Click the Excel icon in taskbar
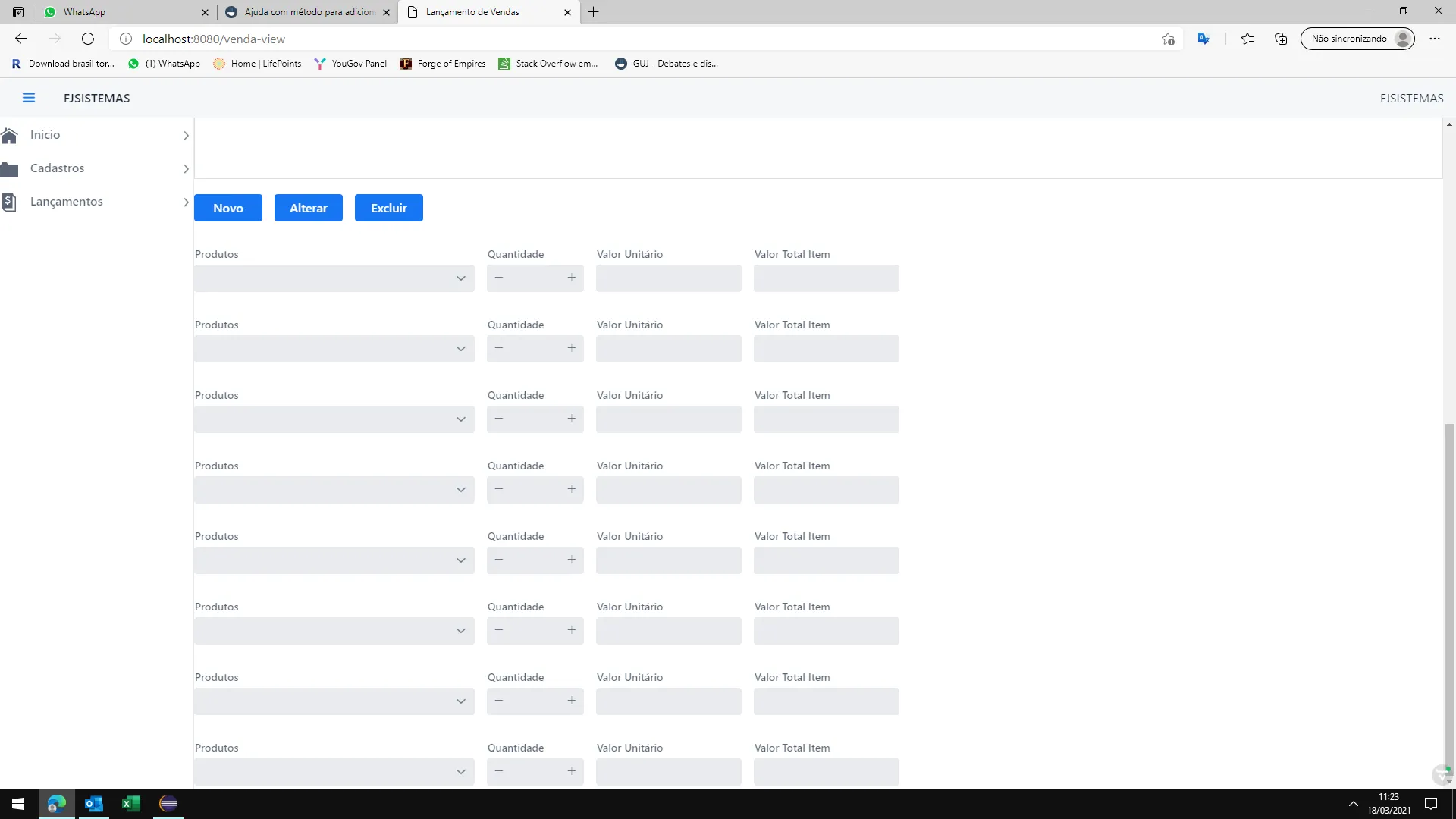Viewport: 1456px width, 819px height. pos(131,804)
